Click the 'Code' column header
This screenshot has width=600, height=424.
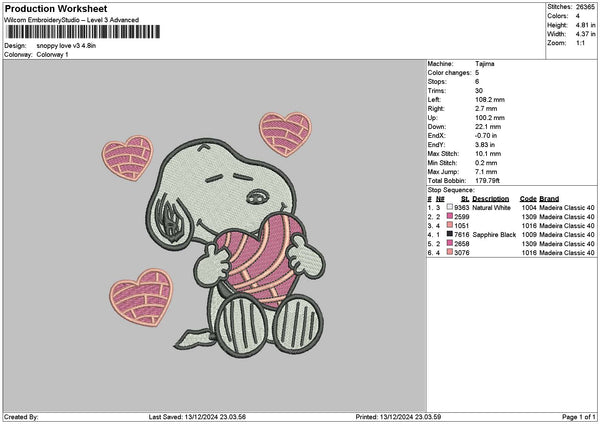528,199
